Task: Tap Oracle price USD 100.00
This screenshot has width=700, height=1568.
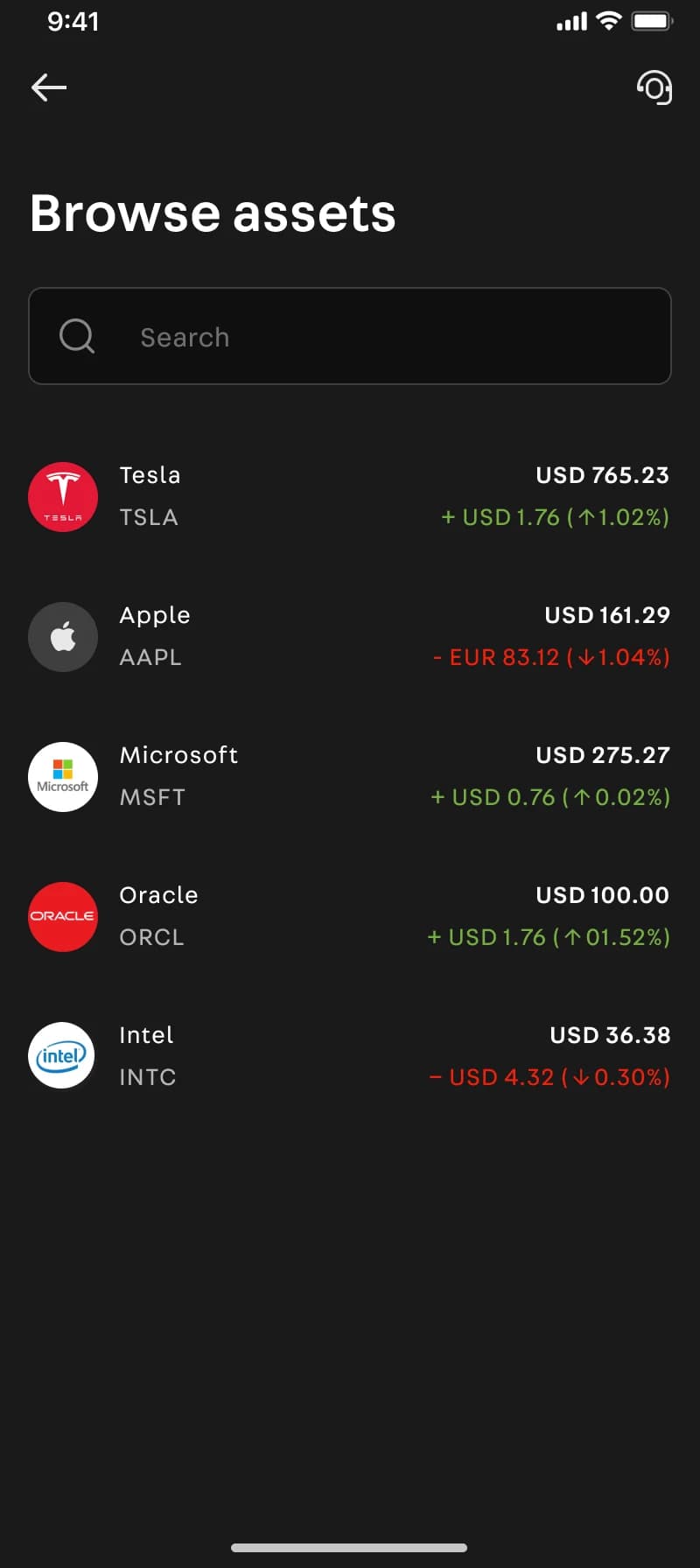Action: (603, 895)
